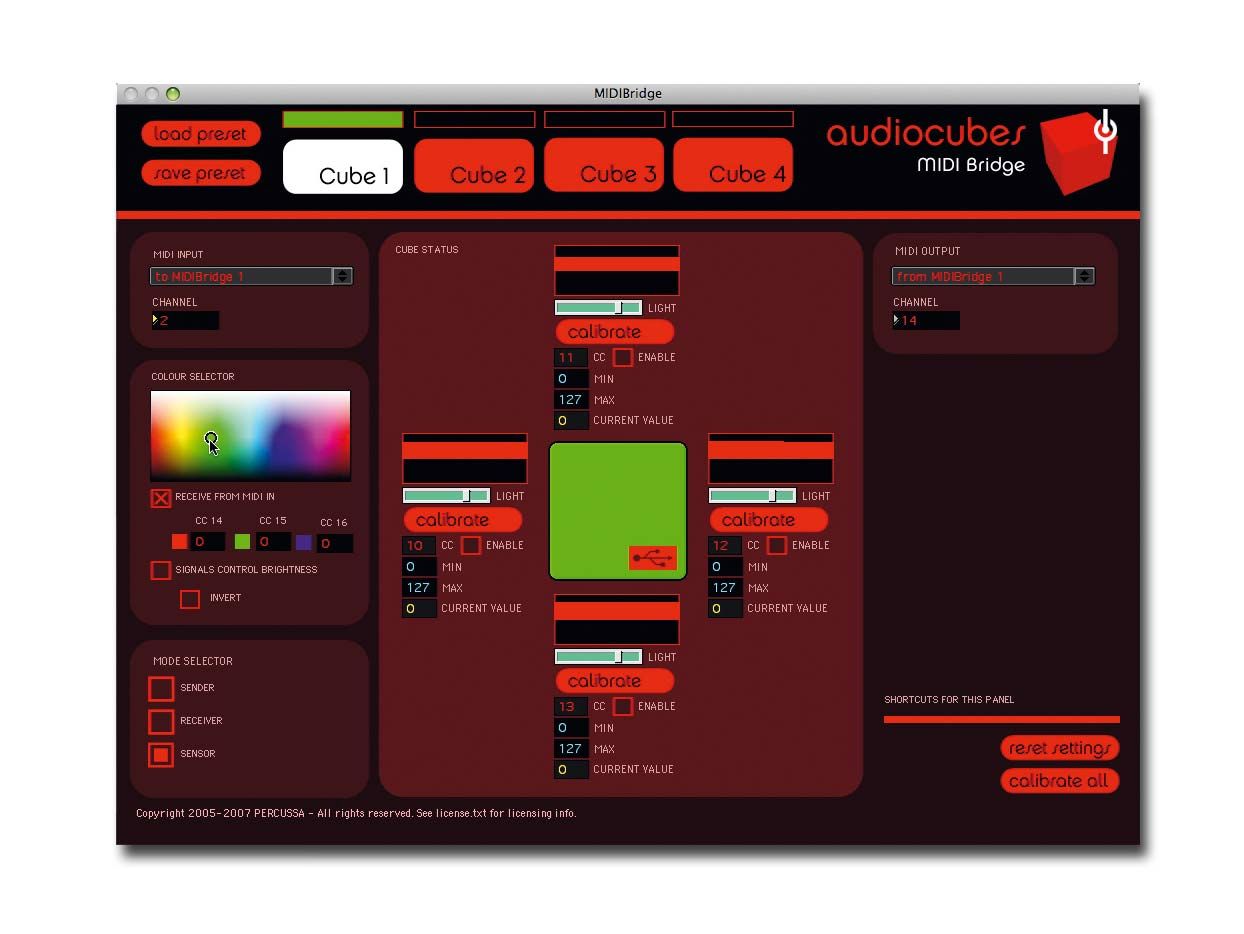This screenshot has height=934, width=1244.
Task: Adjust the bottom sensor Light slider
Action: click(598, 657)
